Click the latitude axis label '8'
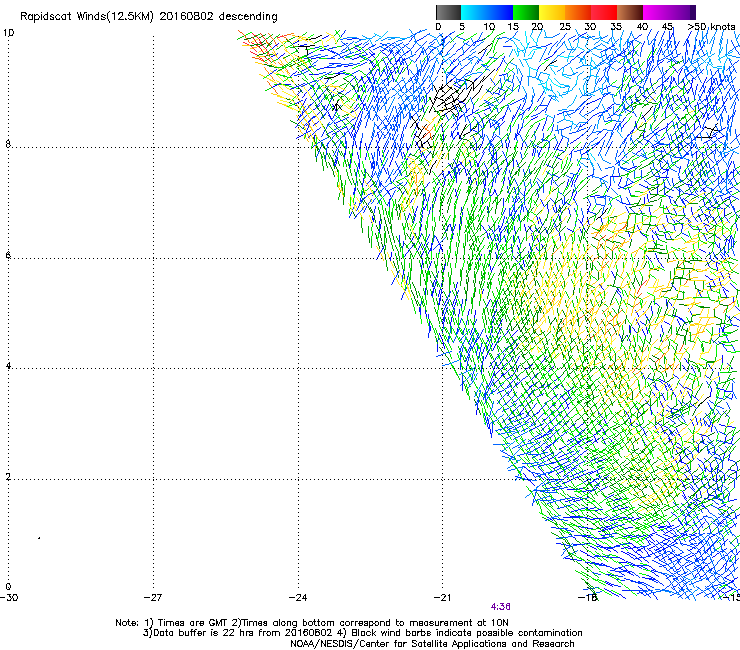The image size is (740, 650). coord(8,144)
